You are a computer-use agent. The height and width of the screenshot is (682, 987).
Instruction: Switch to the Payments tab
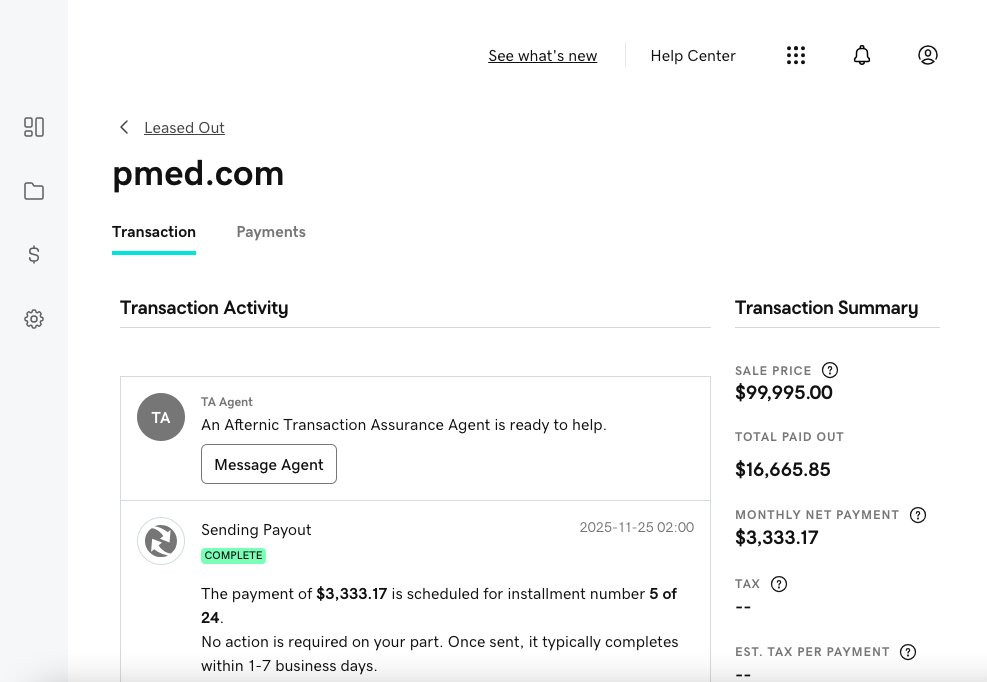(x=271, y=232)
